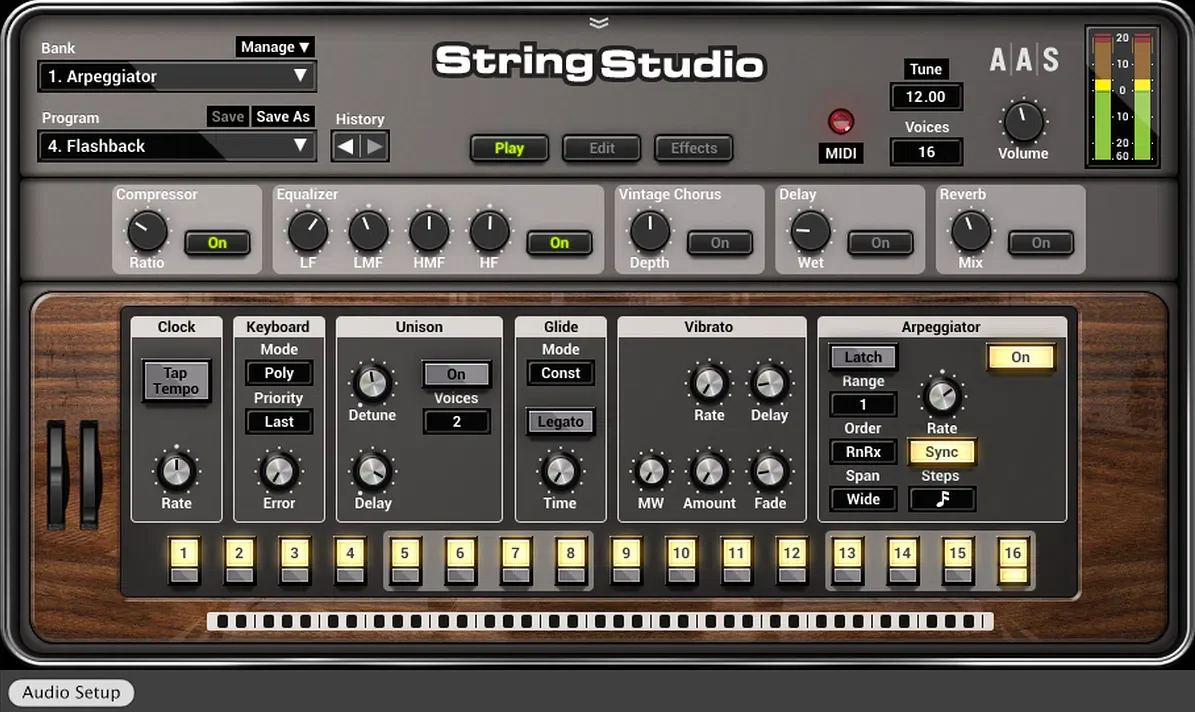Open the Bank dropdown showing Arpeggiator
The height and width of the screenshot is (712, 1195).
177,76
